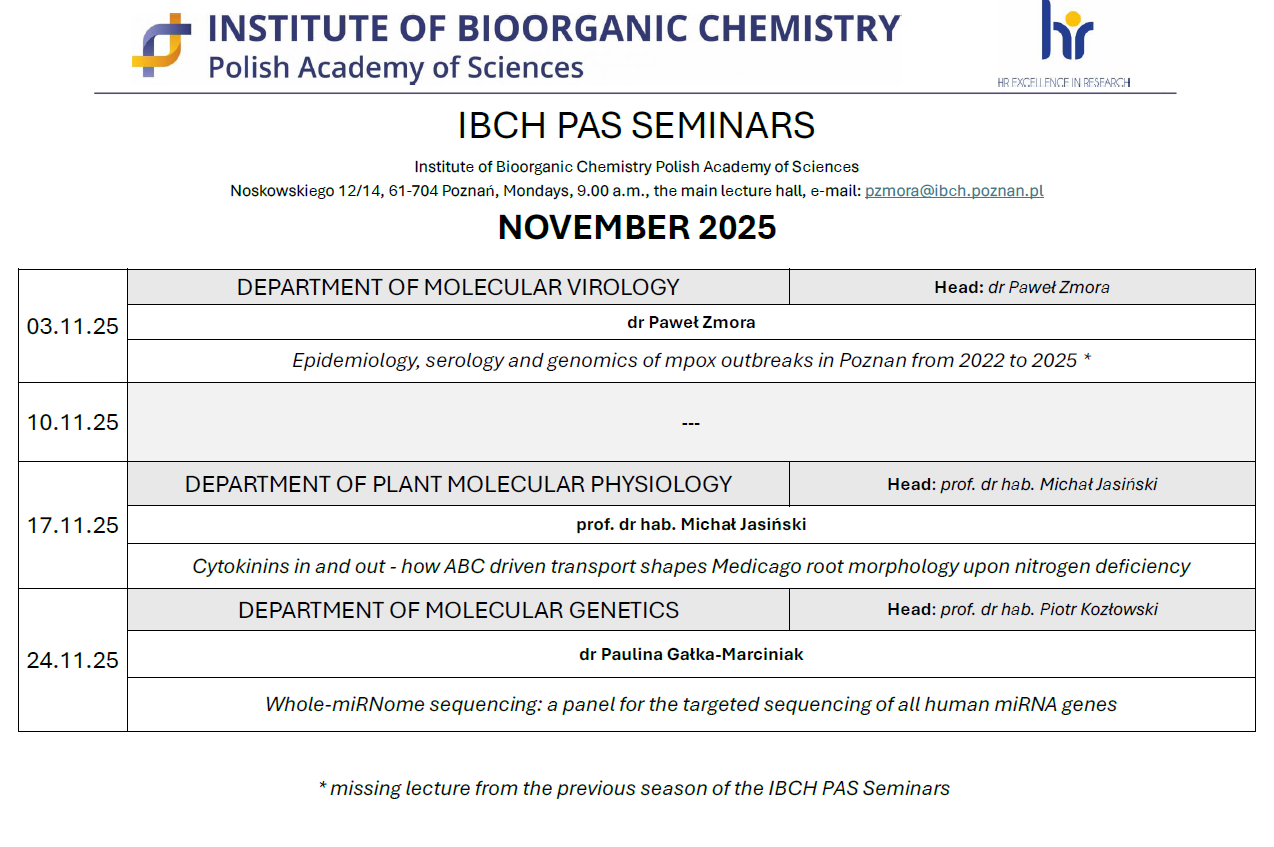Click the Whole-miRNome sequencing lecture title
Viewport: 1274px width, 847px height.
[691, 704]
